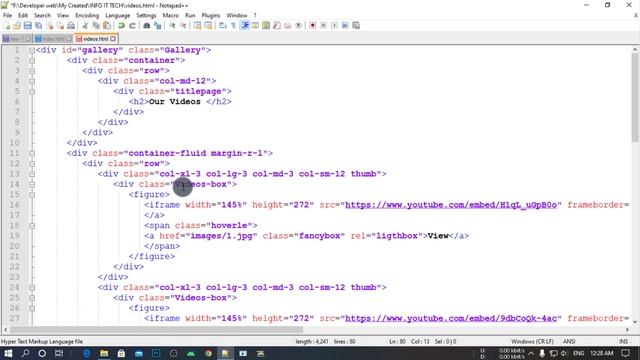
Task: Collapse fold marker on line 1 gallery div
Action: pyautogui.click(x=32, y=50)
